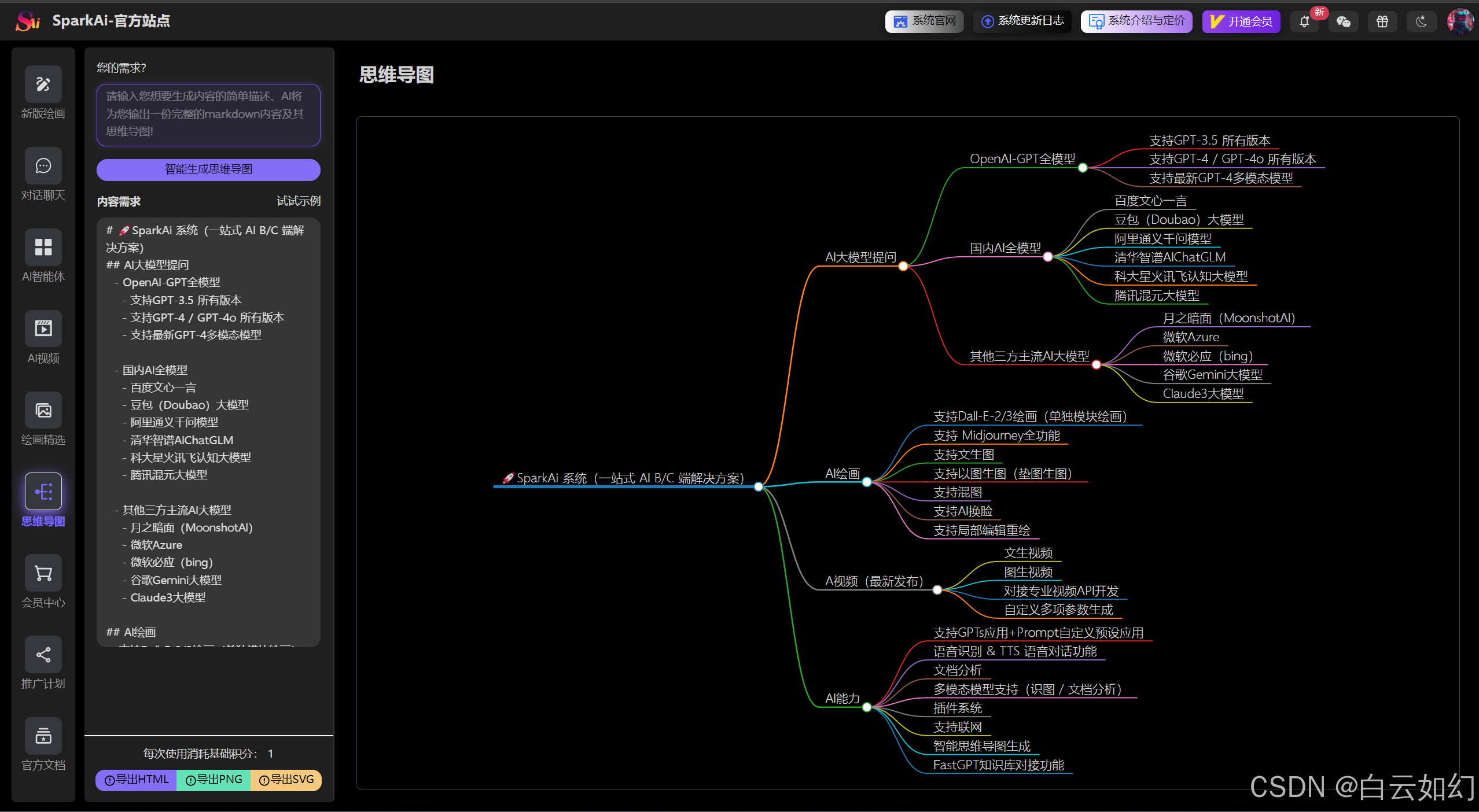Viewport: 1479px width, 812px height.
Task: Click the FastGPT知识库对接功能 node
Action: pos(999,765)
